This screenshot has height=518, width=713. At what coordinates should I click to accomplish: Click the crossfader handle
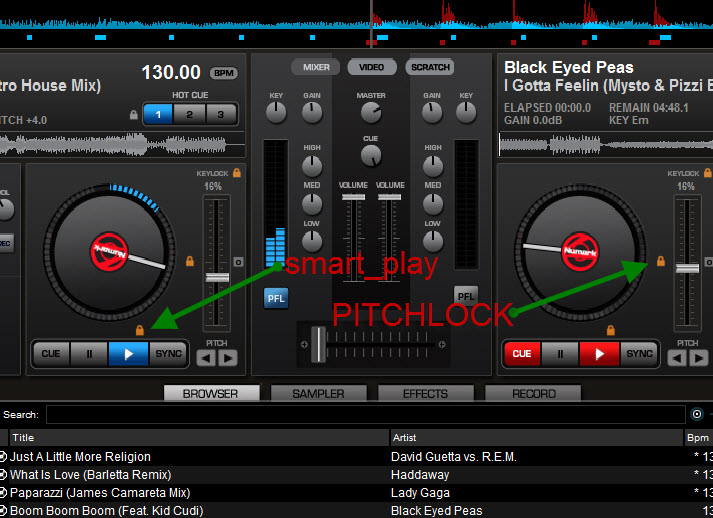tap(318, 344)
